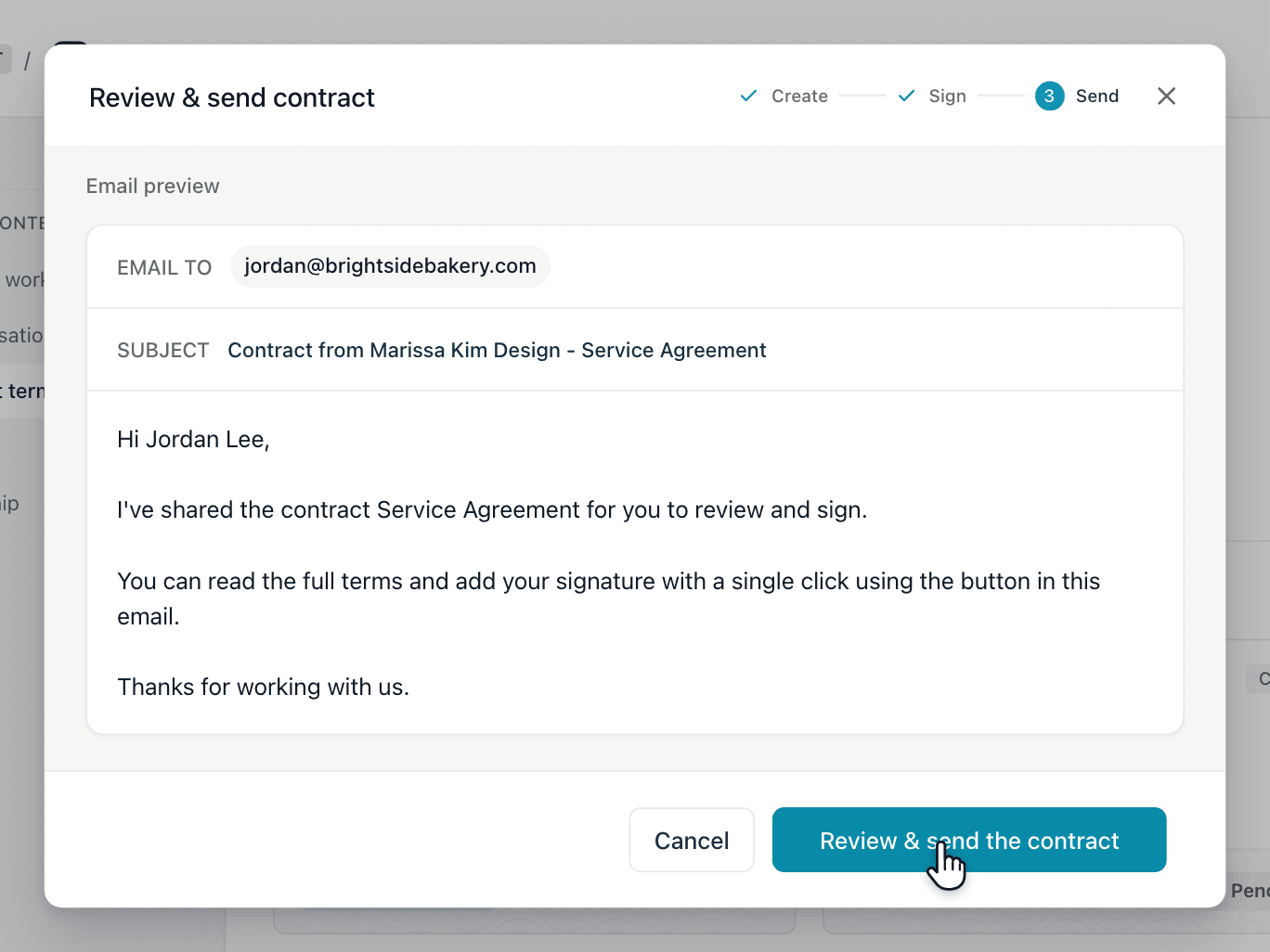Click the checkmark icon beside Sign
This screenshot has height=952, width=1270.
tap(906, 96)
